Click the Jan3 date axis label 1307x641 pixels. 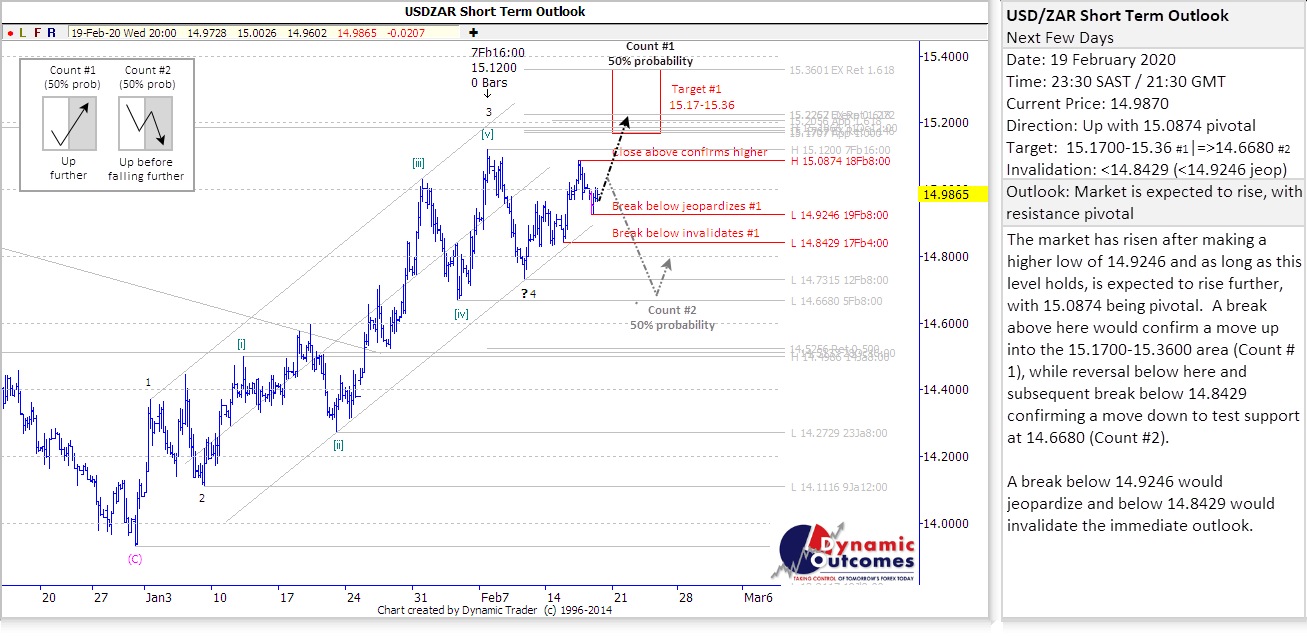(157, 597)
